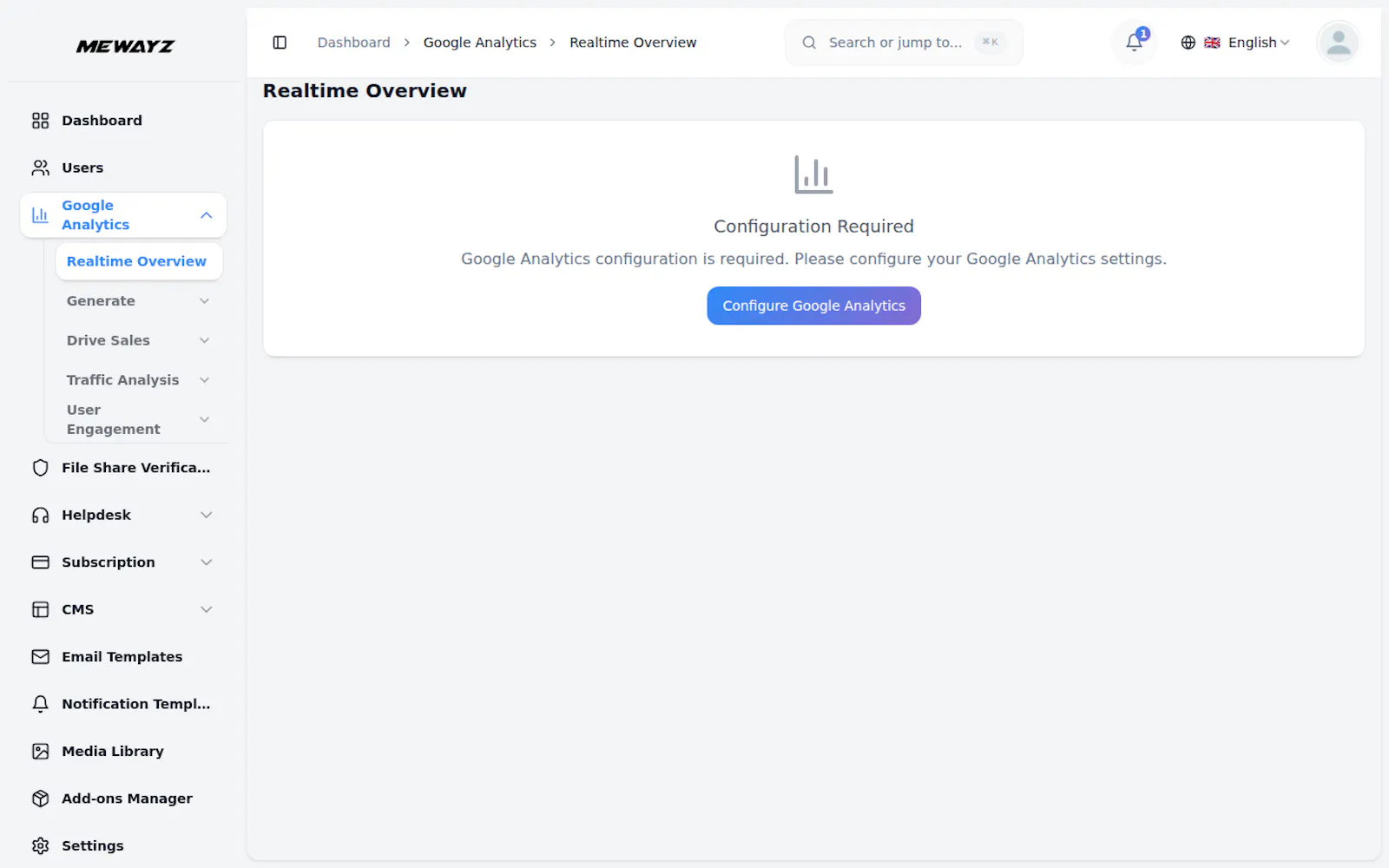This screenshot has width=1389, height=868.
Task: Click the search magnifier icon
Action: [x=809, y=43]
